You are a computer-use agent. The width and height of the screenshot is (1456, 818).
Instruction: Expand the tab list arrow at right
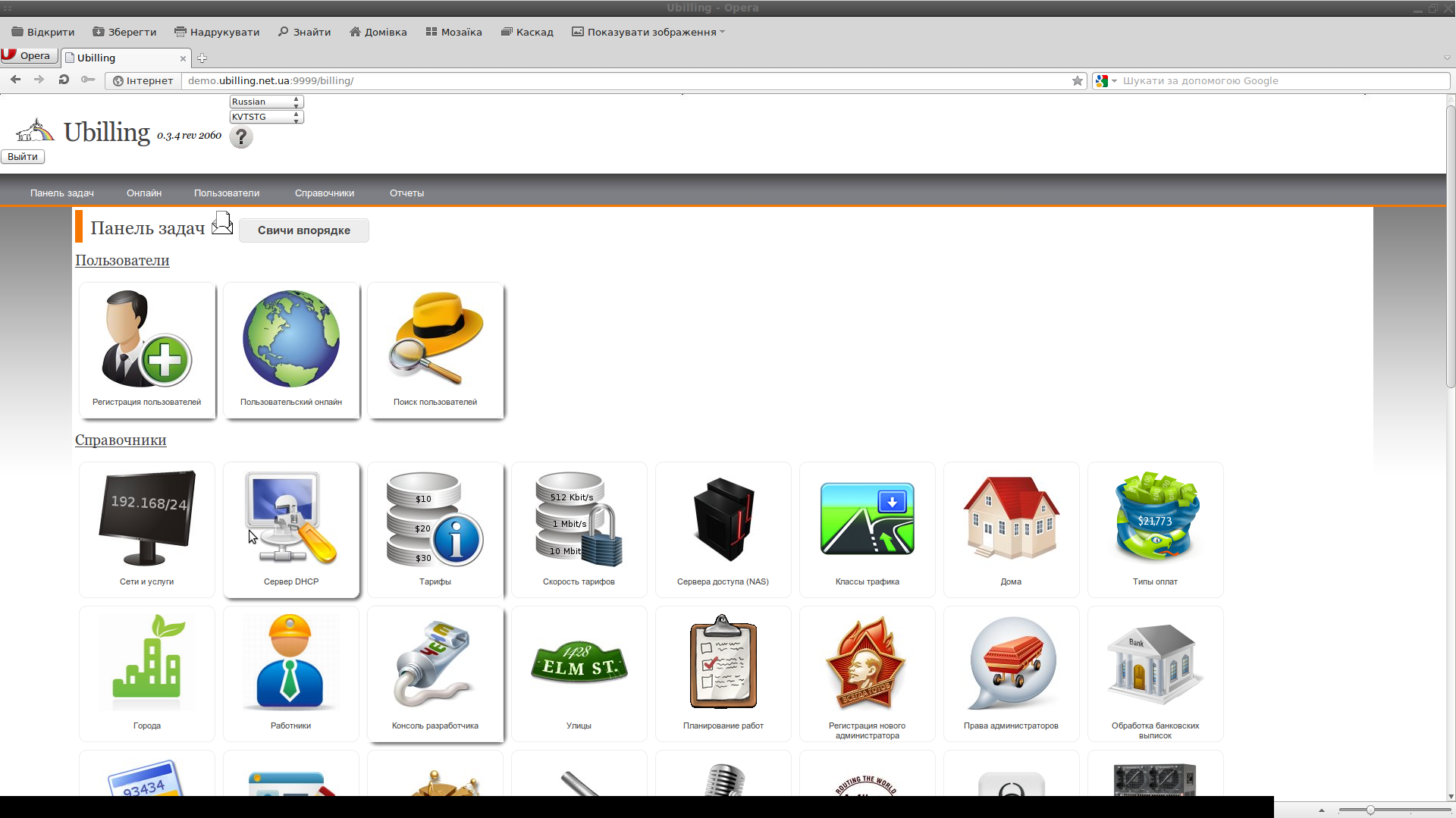coord(1447,58)
